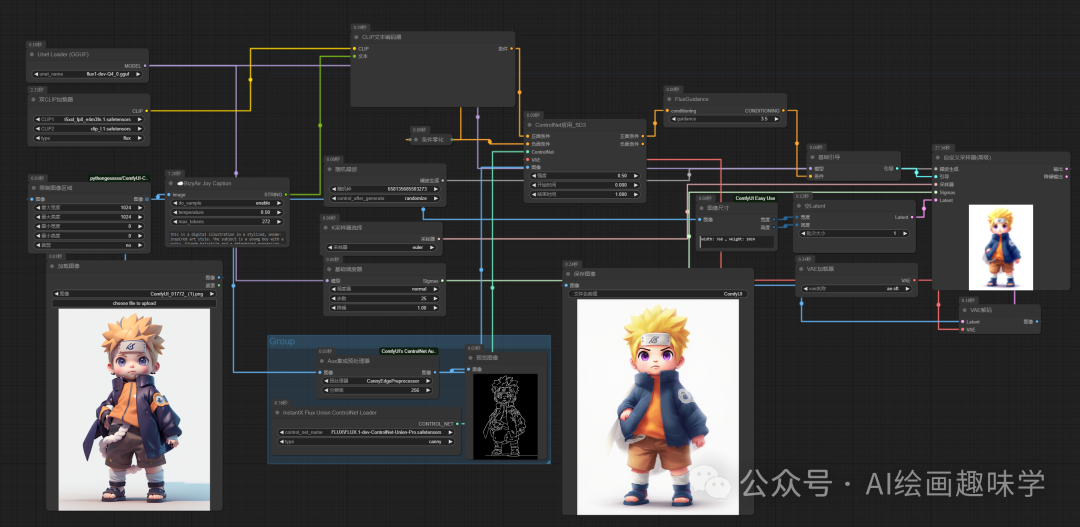Adjust the guidance 3.5 value widget

click(x=725, y=118)
